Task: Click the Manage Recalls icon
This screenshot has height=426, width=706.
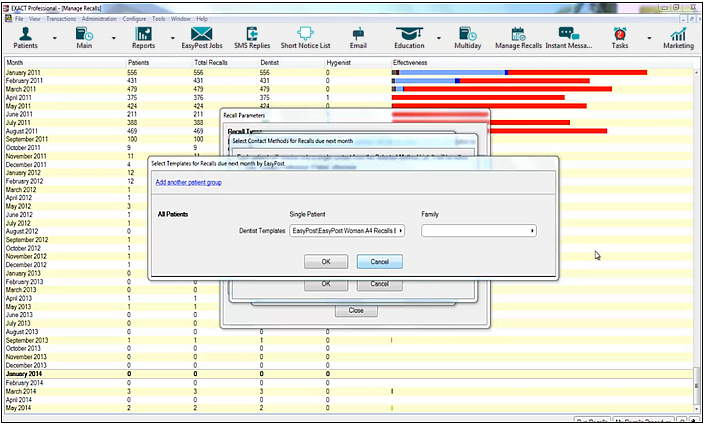Action: [518, 38]
